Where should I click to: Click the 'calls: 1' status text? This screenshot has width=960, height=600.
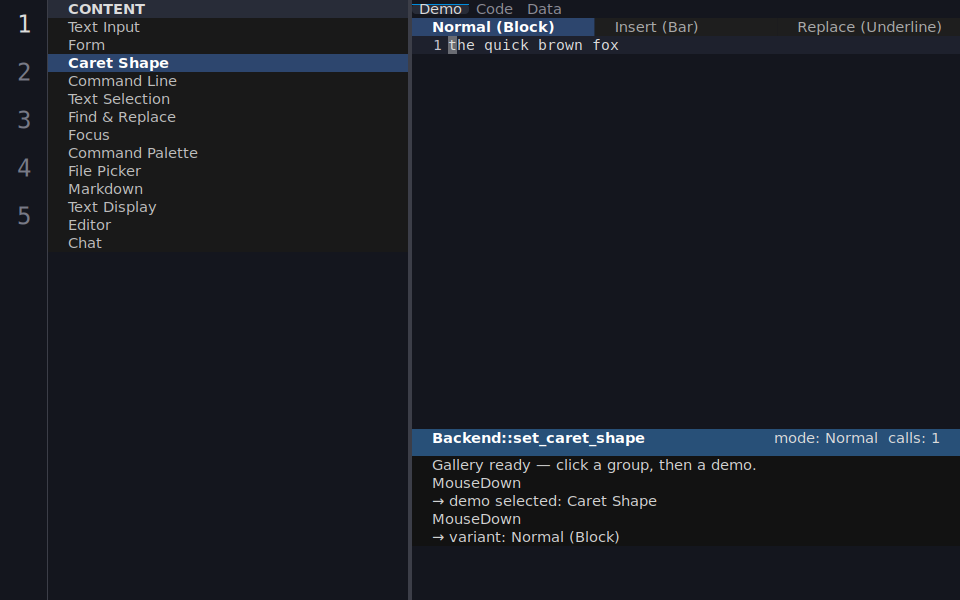[x=913, y=438]
